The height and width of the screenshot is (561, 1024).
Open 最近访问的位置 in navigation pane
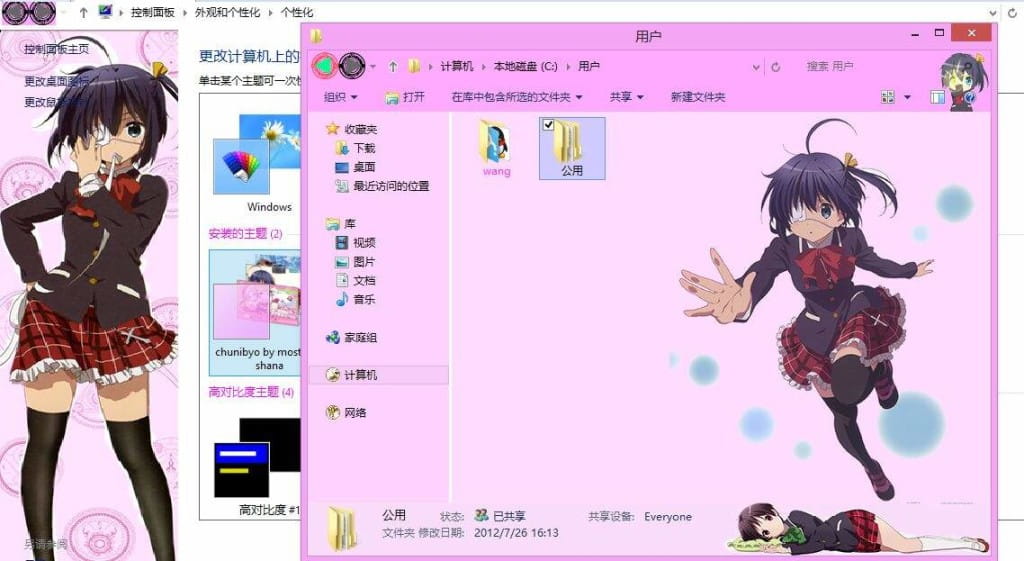[x=382, y=186]
